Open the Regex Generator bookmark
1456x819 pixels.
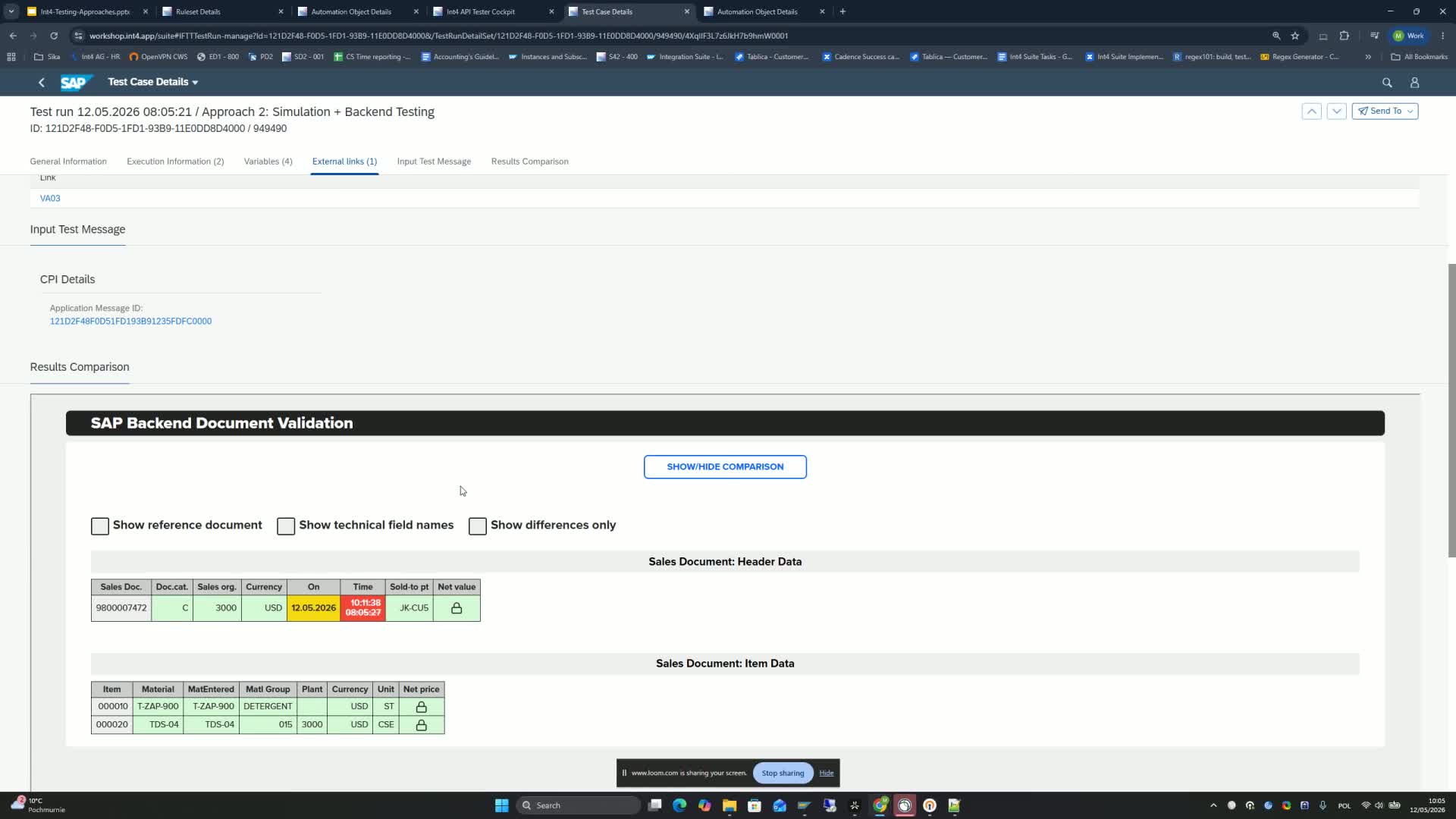pyautogui.click(x=1300, y=57)
